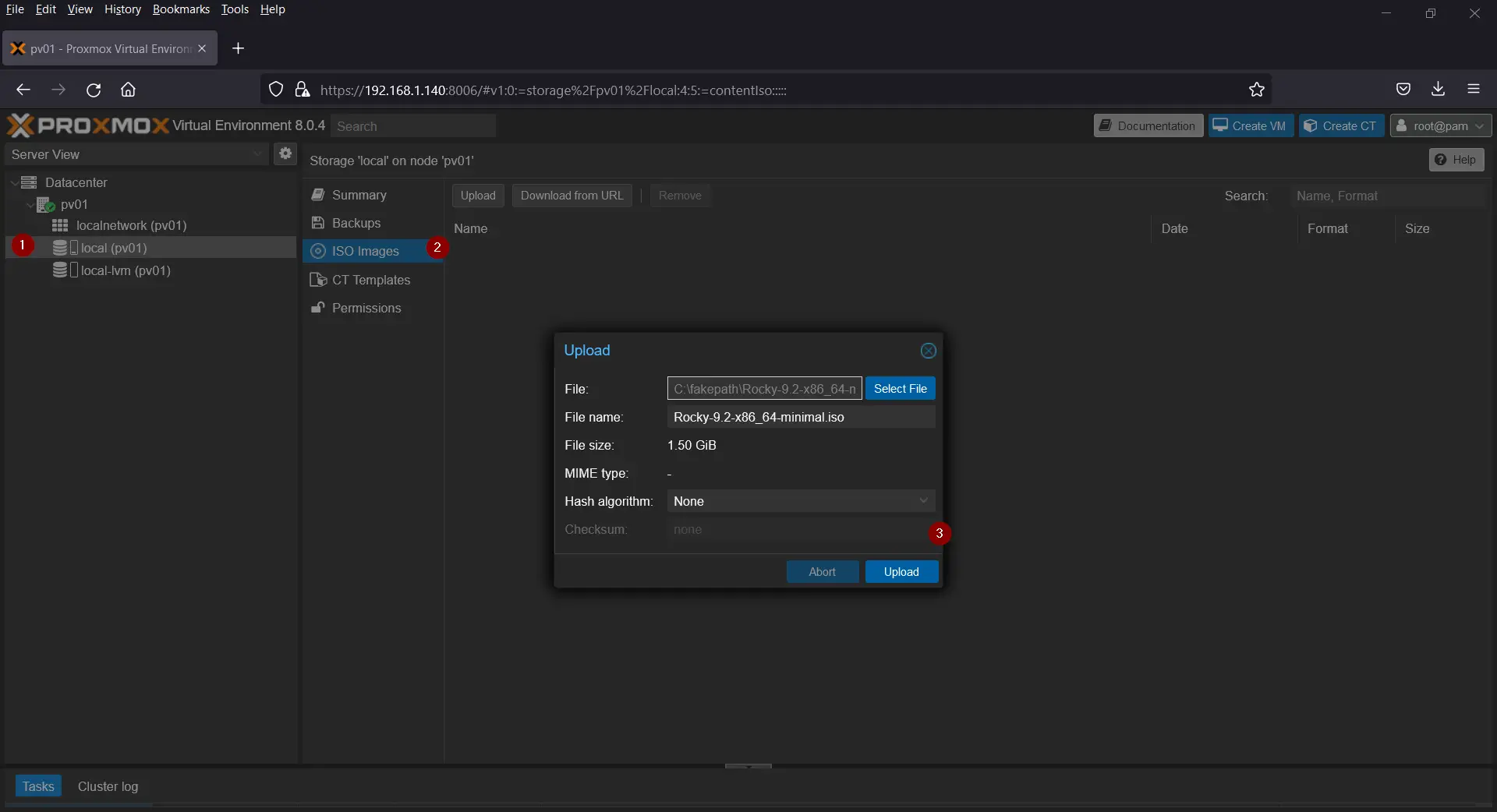This screenshot has width=1497, height=812.
Task: Click the Proxmox logo
Action: pos(87,125)
